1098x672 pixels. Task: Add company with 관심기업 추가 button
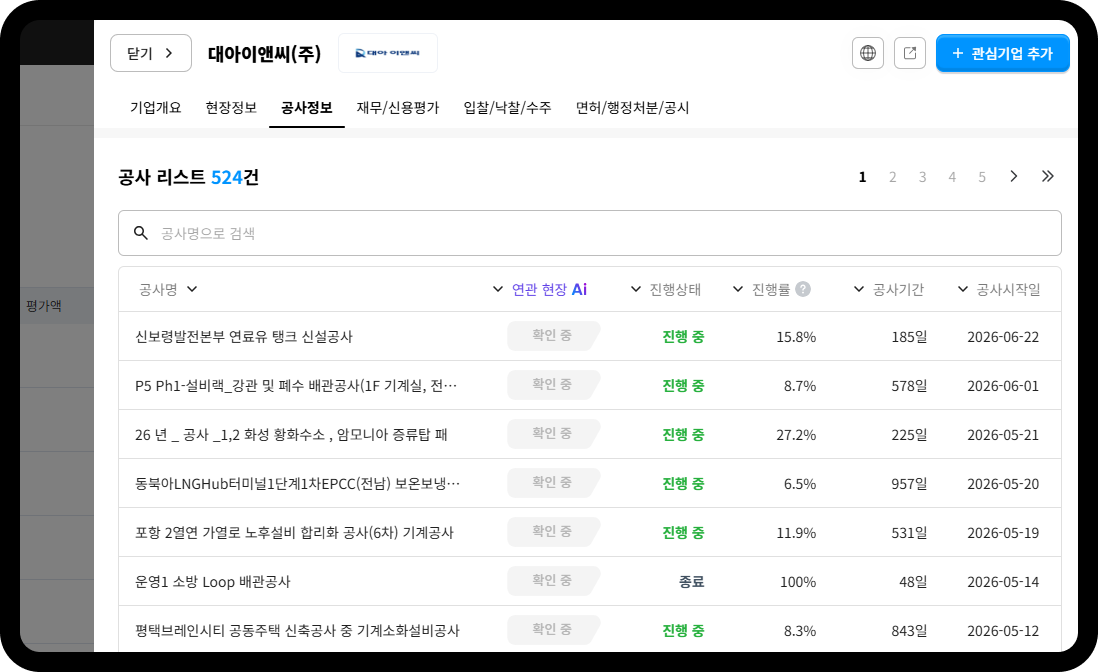point(1002,53)
